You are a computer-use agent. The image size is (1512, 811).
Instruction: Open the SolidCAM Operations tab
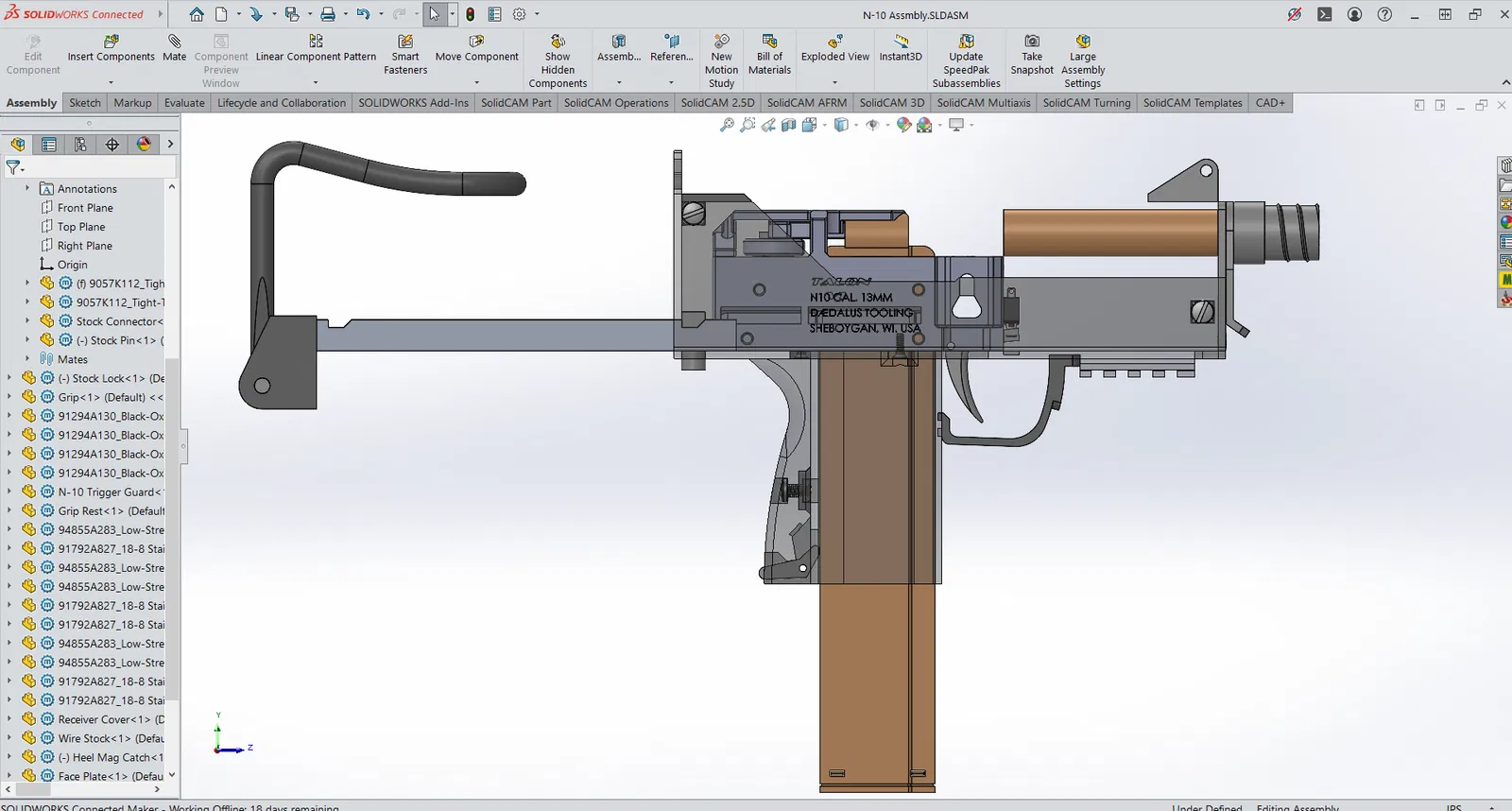[615, 103]
